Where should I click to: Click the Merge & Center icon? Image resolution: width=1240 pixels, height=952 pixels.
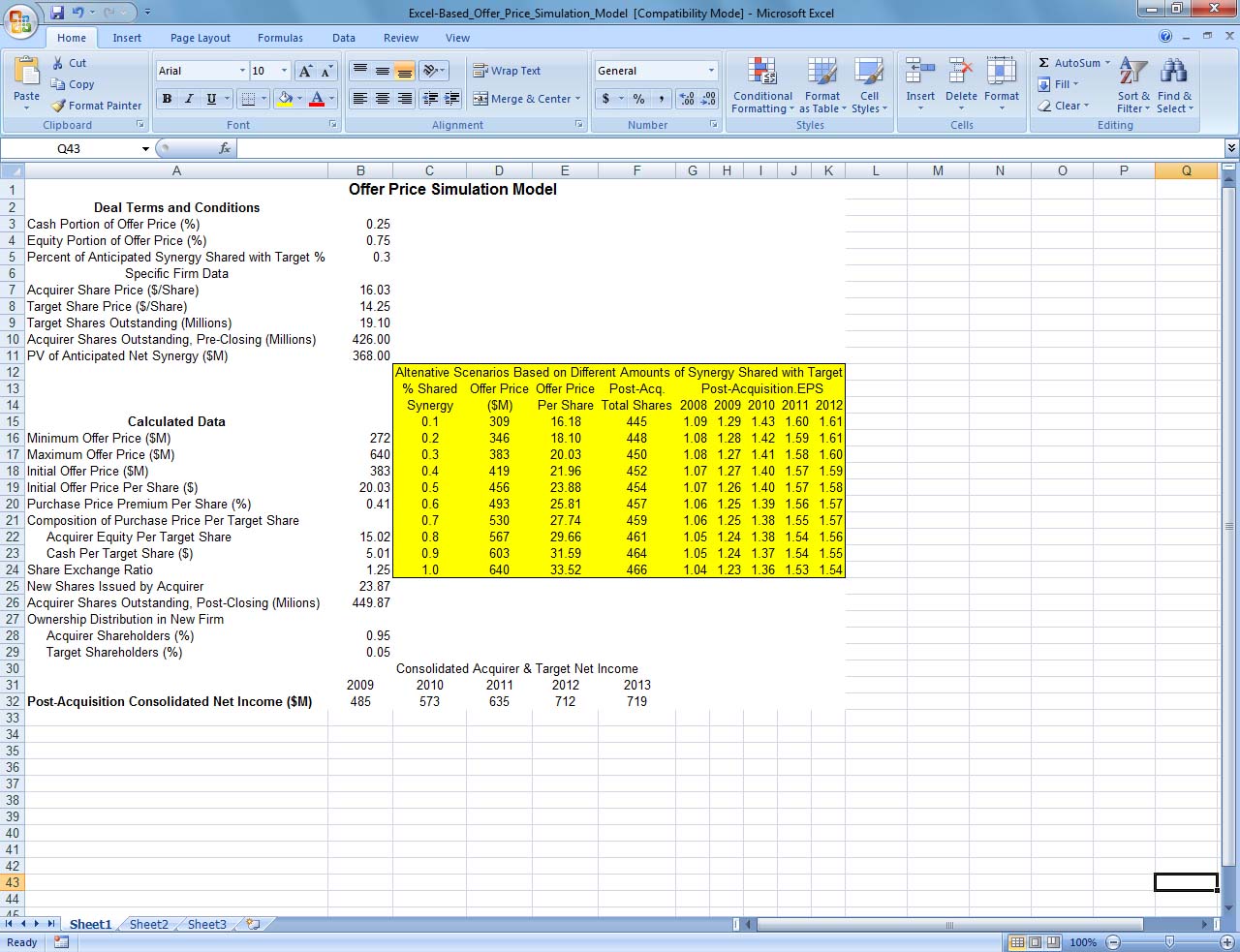coord(481,99)
